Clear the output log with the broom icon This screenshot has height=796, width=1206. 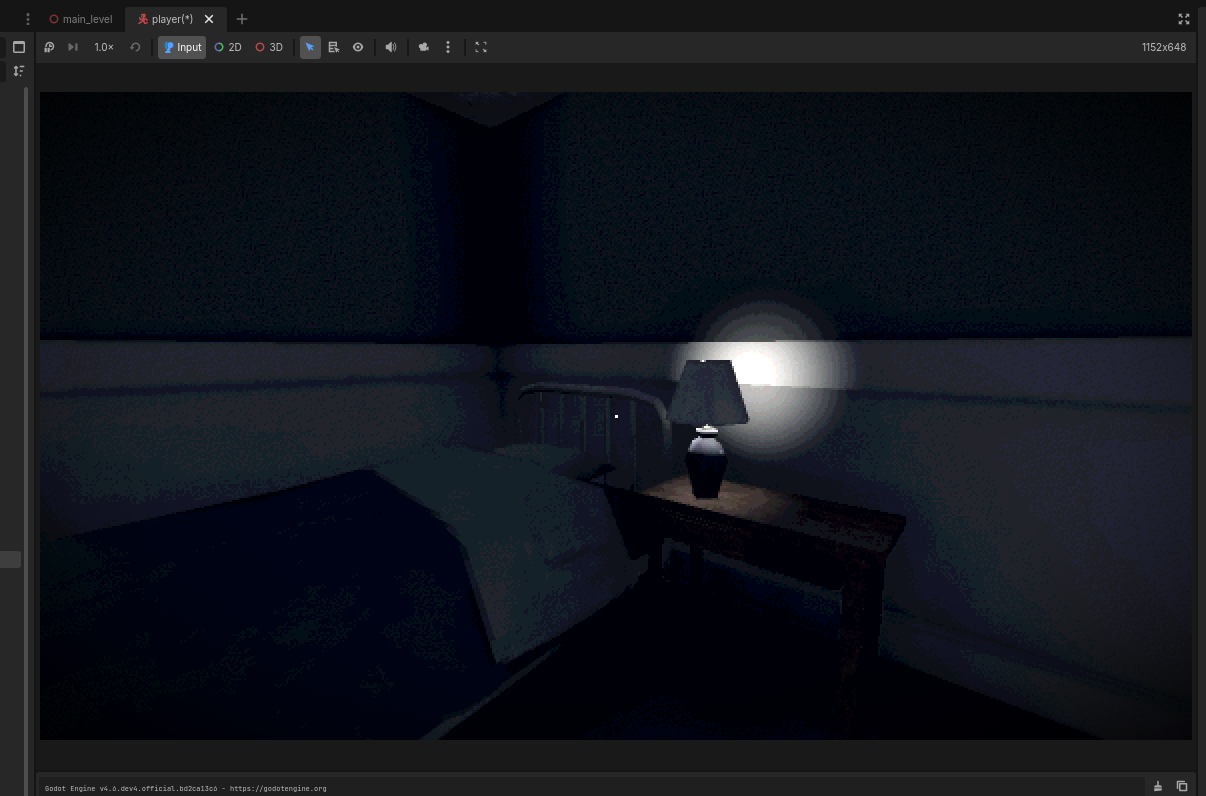click(1158, 786)
